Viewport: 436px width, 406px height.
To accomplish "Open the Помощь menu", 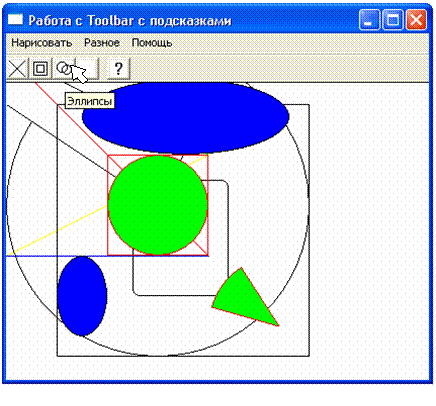I will pos(152,43).
